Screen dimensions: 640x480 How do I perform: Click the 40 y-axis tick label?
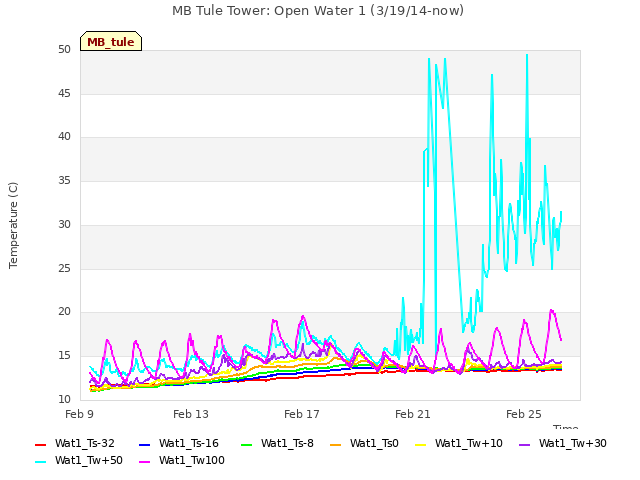click(64, 137)
